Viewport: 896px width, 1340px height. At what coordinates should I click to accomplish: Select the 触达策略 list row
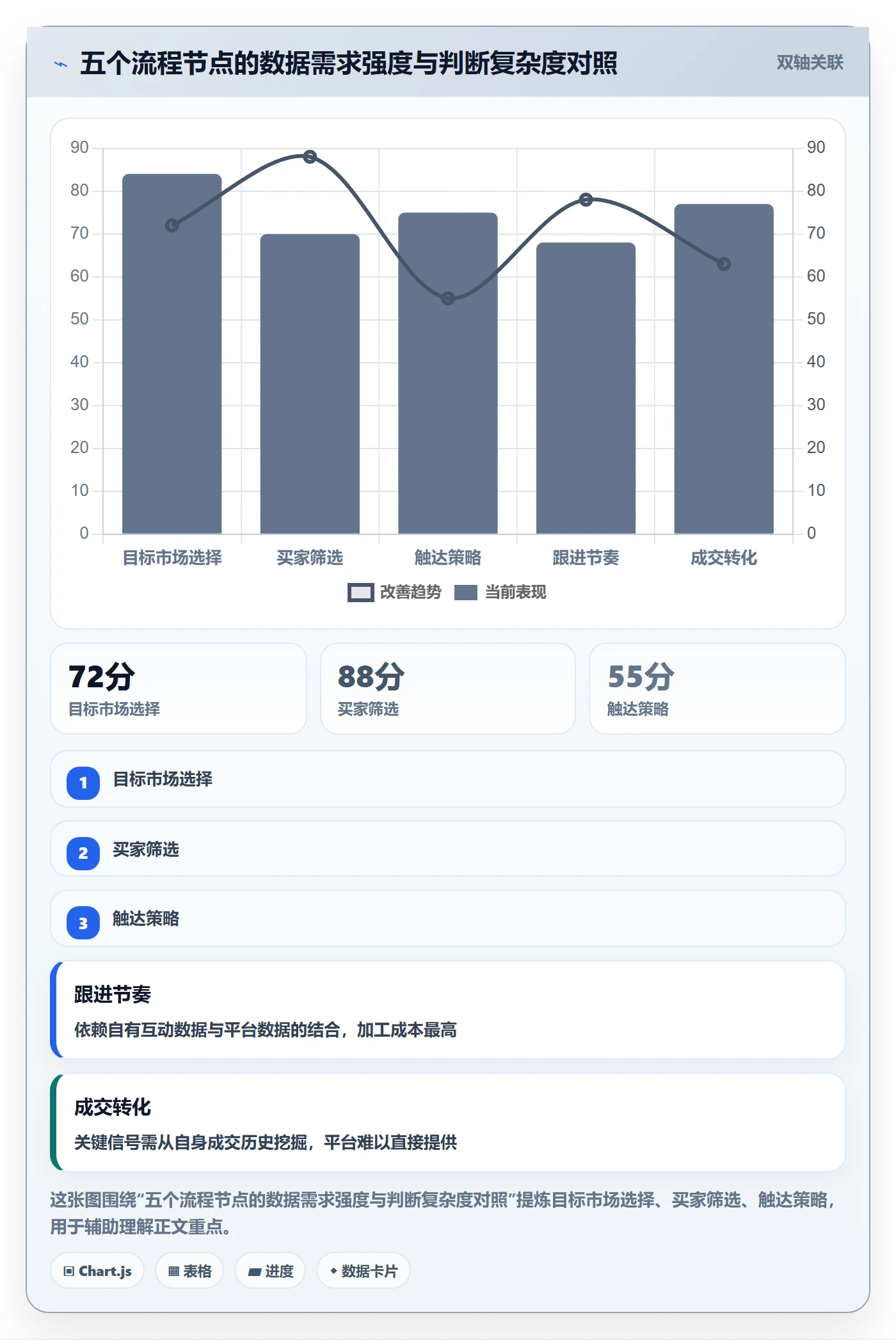click(448, 918)
